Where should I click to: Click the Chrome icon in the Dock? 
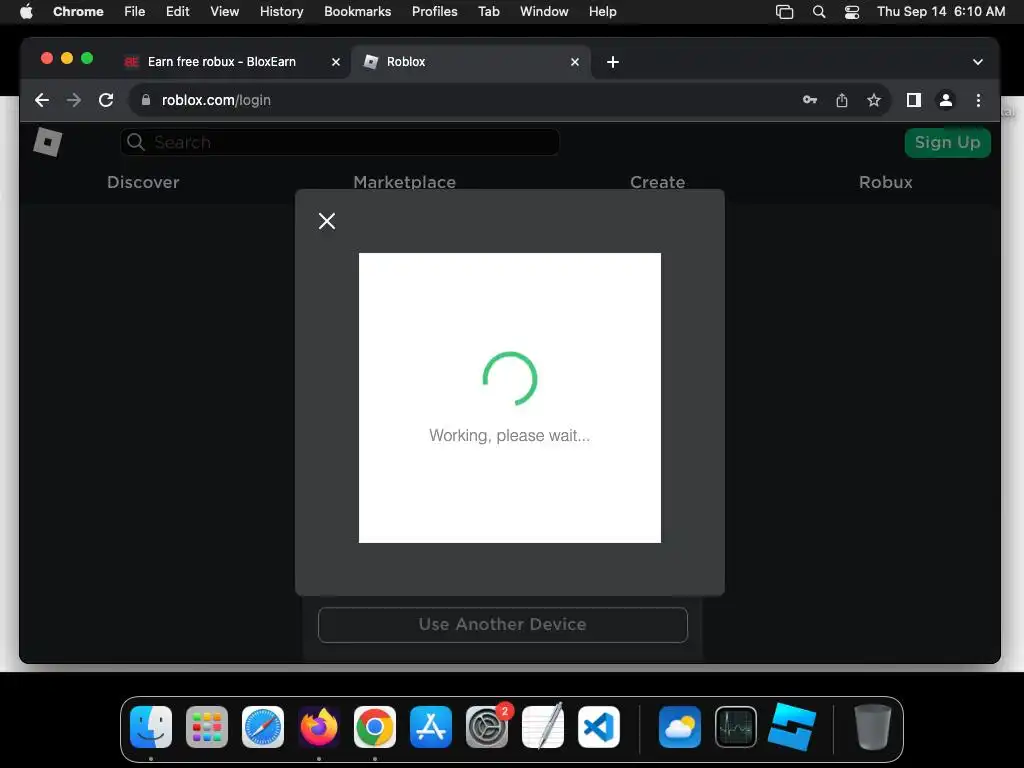click(x=375, y=727)
